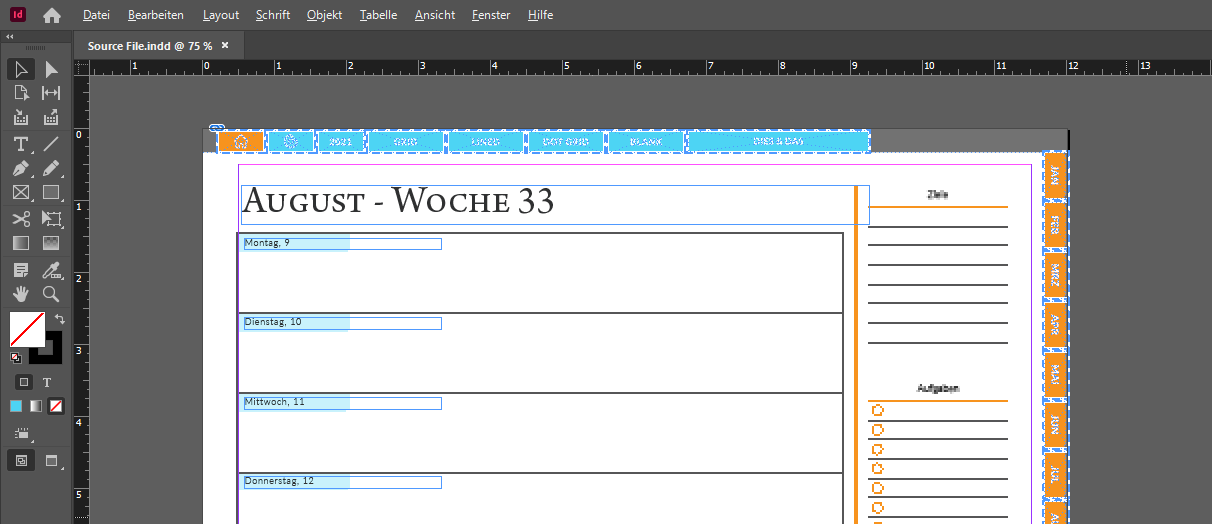This screenshot has width=1212, height=524.
Task: Open the Tabelle menu
Action: [379, 15]
